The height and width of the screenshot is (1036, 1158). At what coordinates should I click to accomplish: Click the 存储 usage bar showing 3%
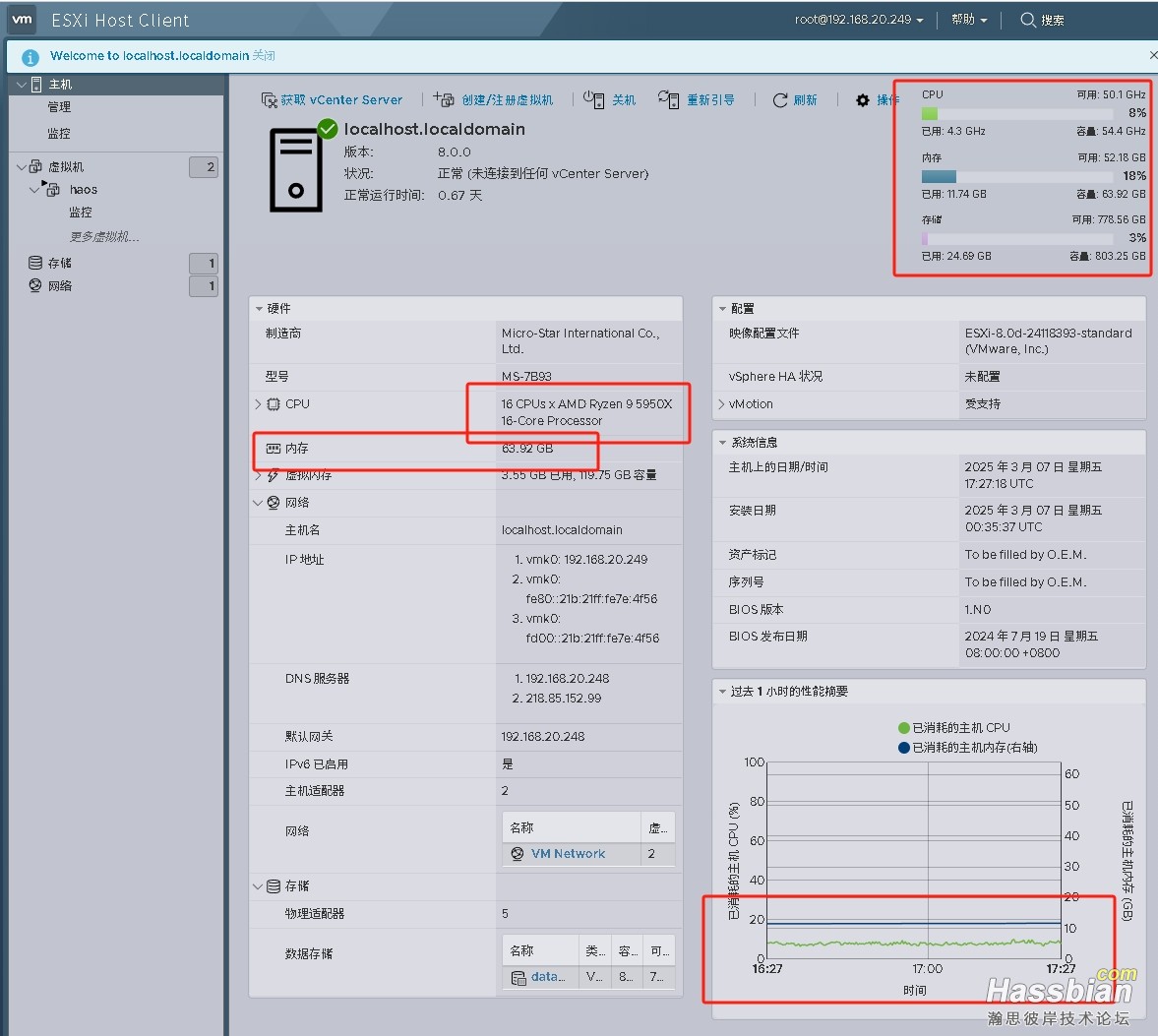1017,238
